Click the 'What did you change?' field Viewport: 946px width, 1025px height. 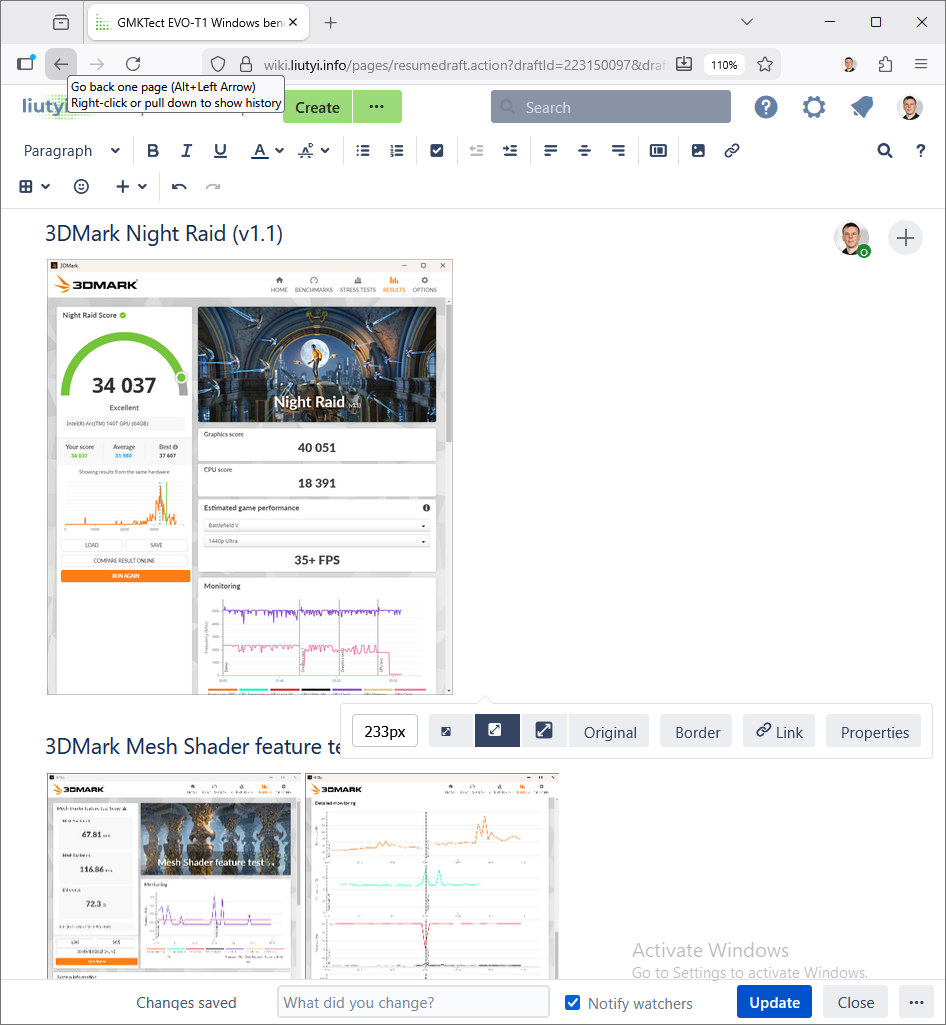[x=413, y=1002]
